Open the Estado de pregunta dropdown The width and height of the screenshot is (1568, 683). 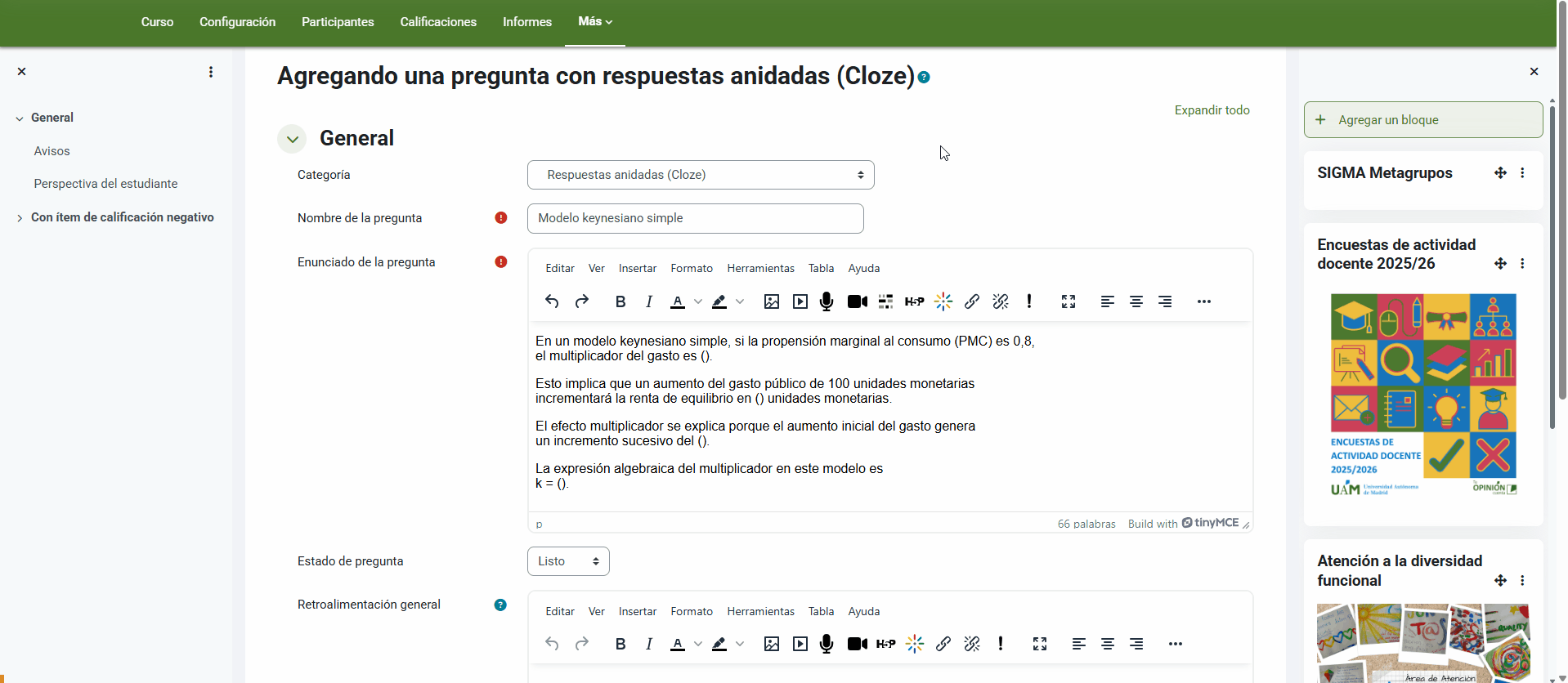[x=568, y=561]
